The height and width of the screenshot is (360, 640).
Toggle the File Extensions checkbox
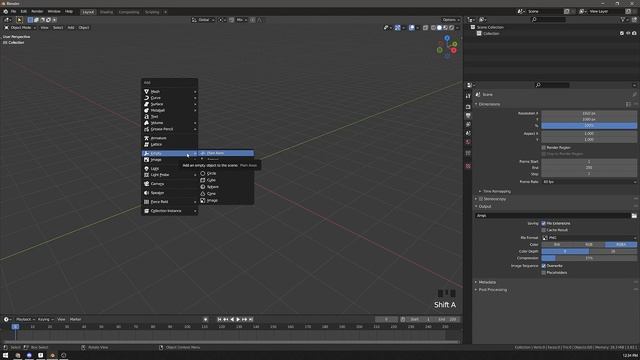(543, 223)
